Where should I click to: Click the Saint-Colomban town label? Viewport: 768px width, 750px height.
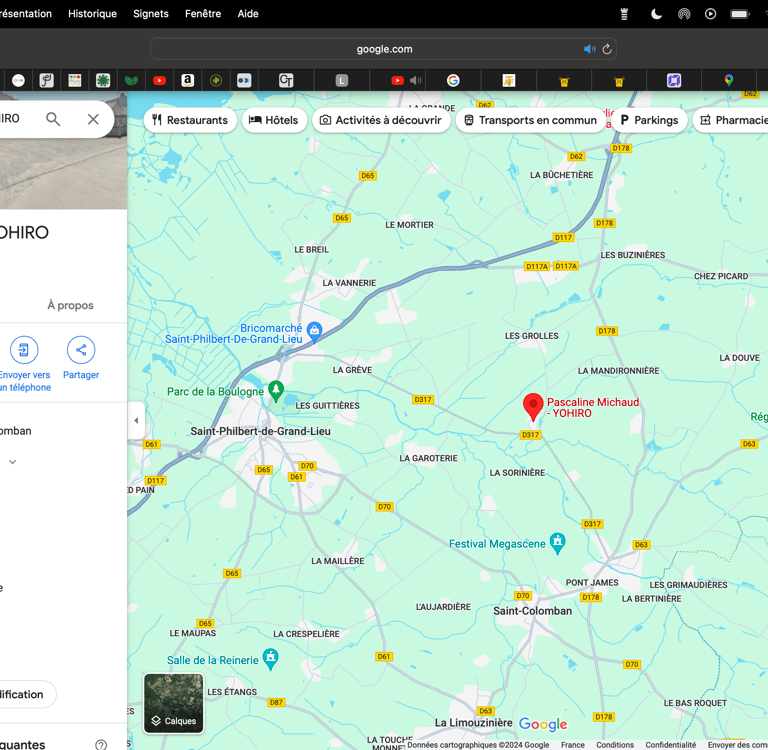pos(532,611)
